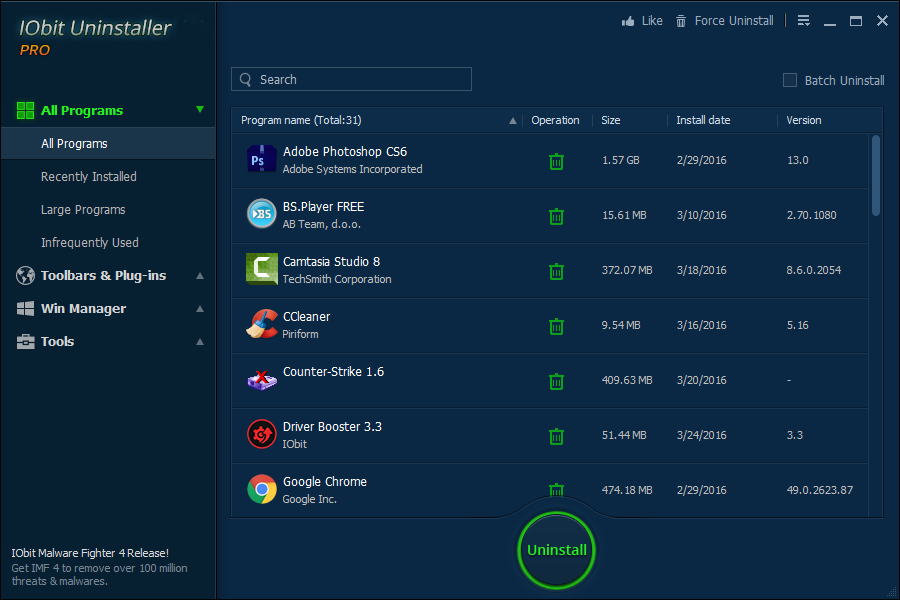Select the Adobe Photoshop CS6 name text
This screenshot has width=900, height=600.
(x=345, y=152)
